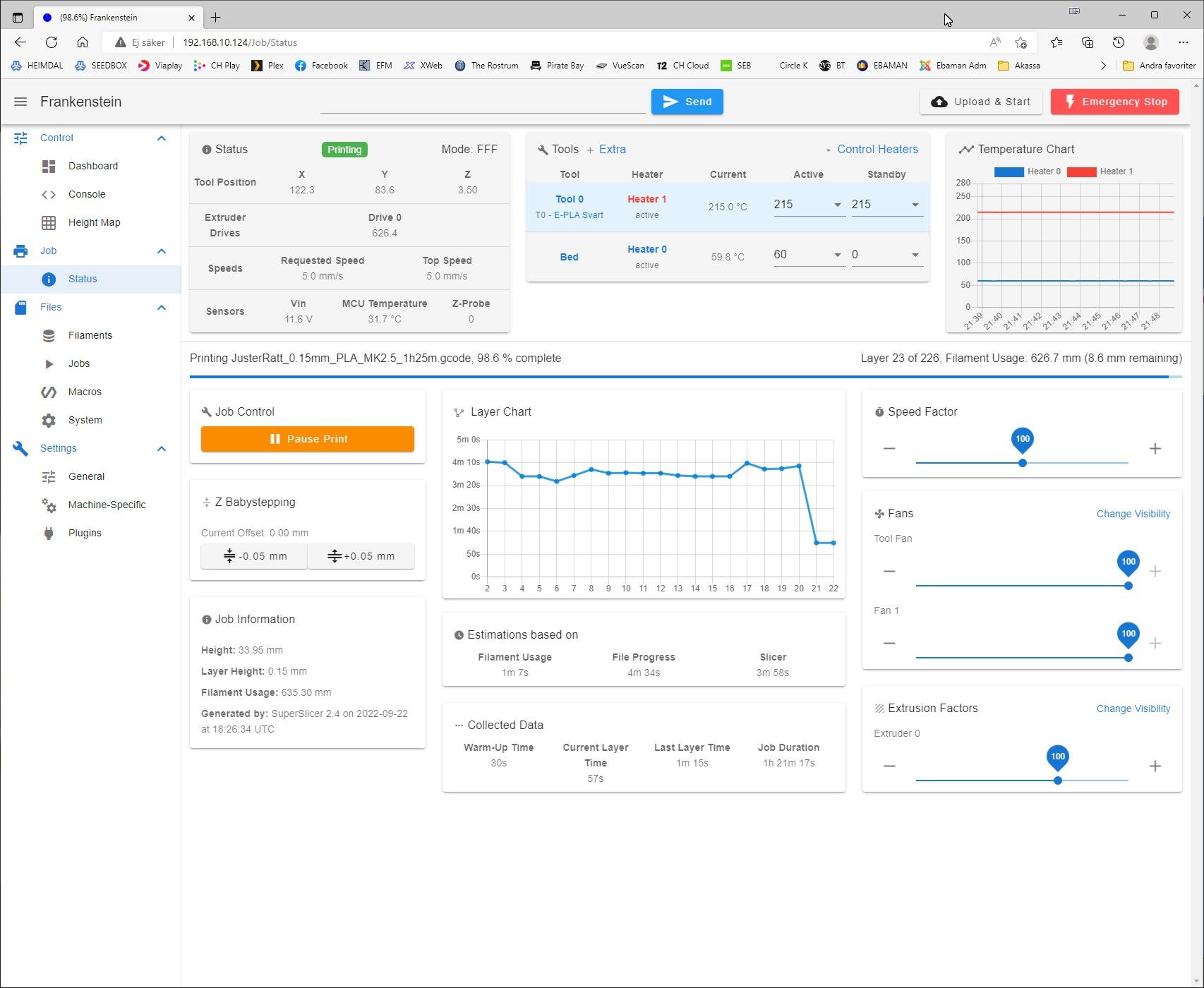The width and height of the screenshot is (1204, 988).
Task: Click the Settings wrench icon
Action: (x=20, y=448)
